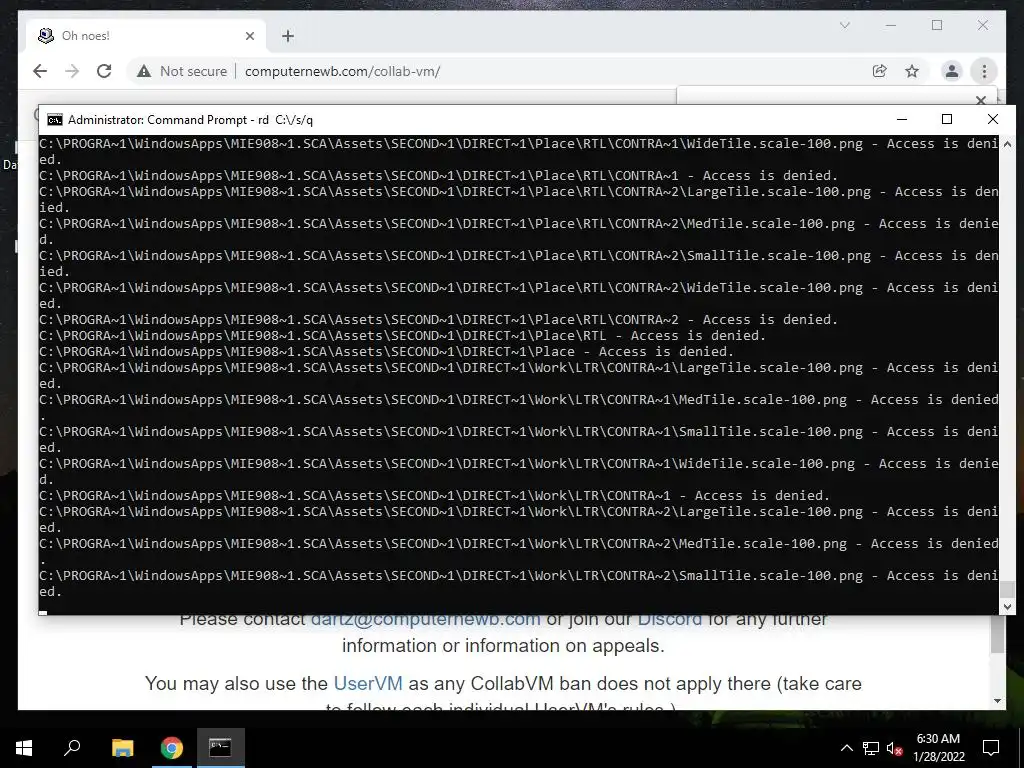Viewport: 1024px width, 768px height.
Task: Click the address bar URL computernewb.com/collab-vm/
Action: (342, 71)
